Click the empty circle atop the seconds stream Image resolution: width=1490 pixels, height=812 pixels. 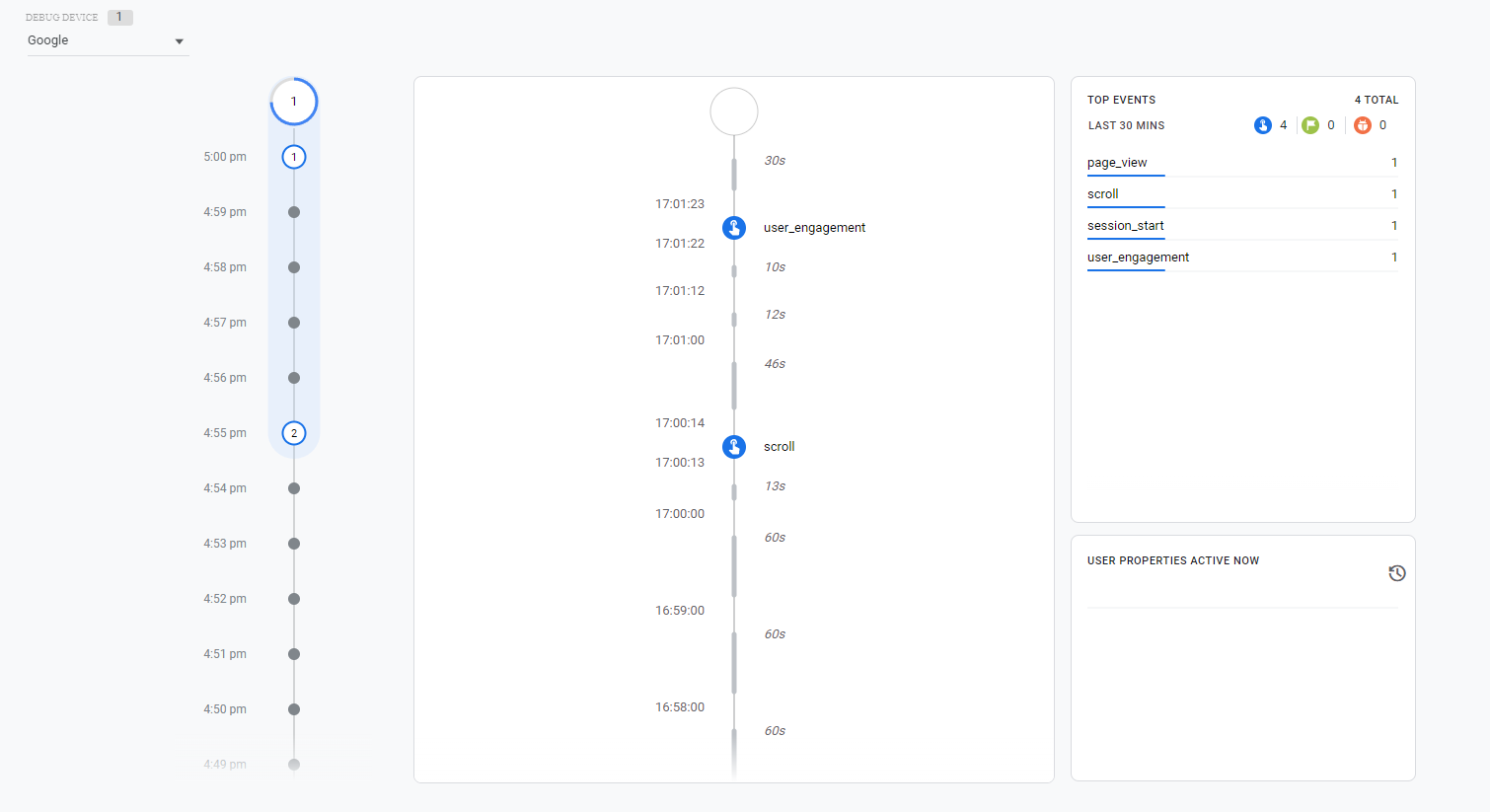pos(734,111)
